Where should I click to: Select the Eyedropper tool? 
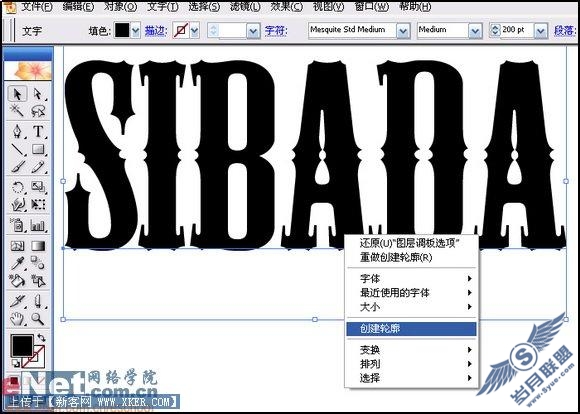click(x=17, y=263)
